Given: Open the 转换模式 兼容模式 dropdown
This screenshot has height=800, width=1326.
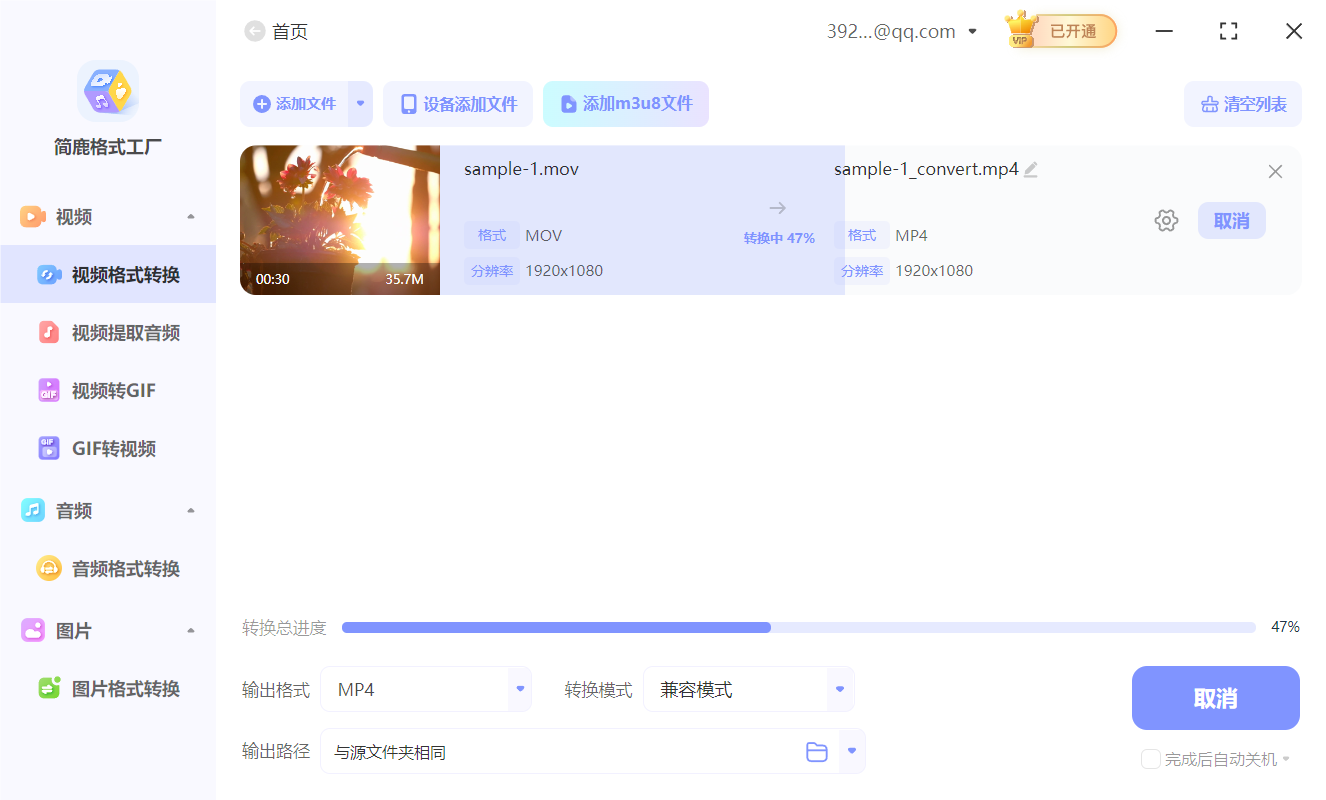Looking at the screenshot, I should click(x=749, y=689).
